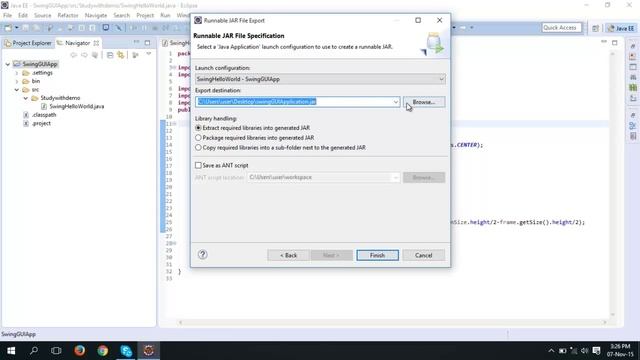Viewport: 640px width, 360px height.
Task: Open the Navigate menu
Action: (96, 16)
